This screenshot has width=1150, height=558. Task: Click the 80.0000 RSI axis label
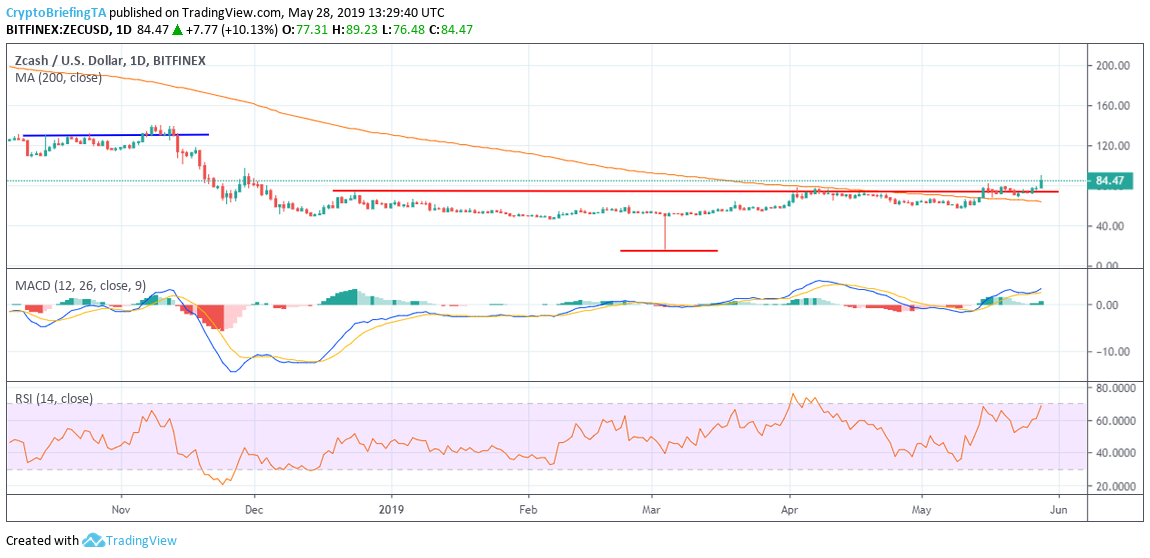[1116, 387]
